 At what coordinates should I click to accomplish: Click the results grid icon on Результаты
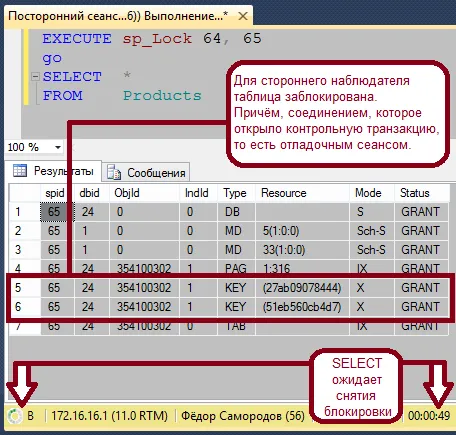20,171
